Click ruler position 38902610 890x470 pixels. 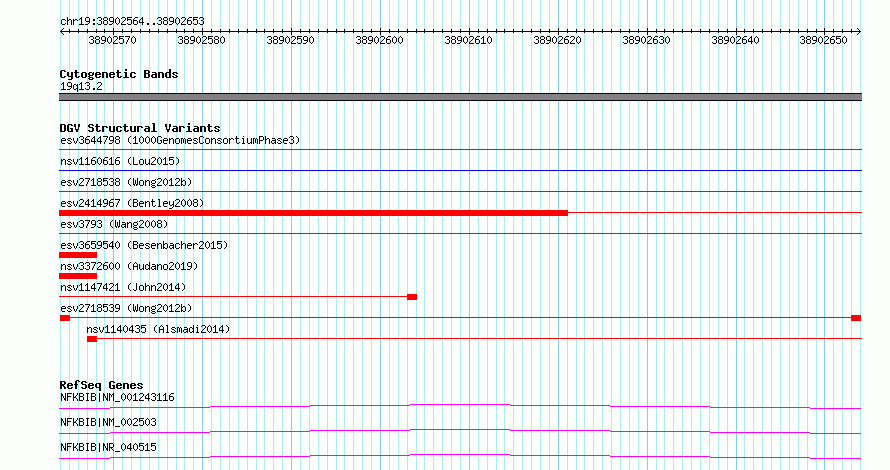[468, 40]
